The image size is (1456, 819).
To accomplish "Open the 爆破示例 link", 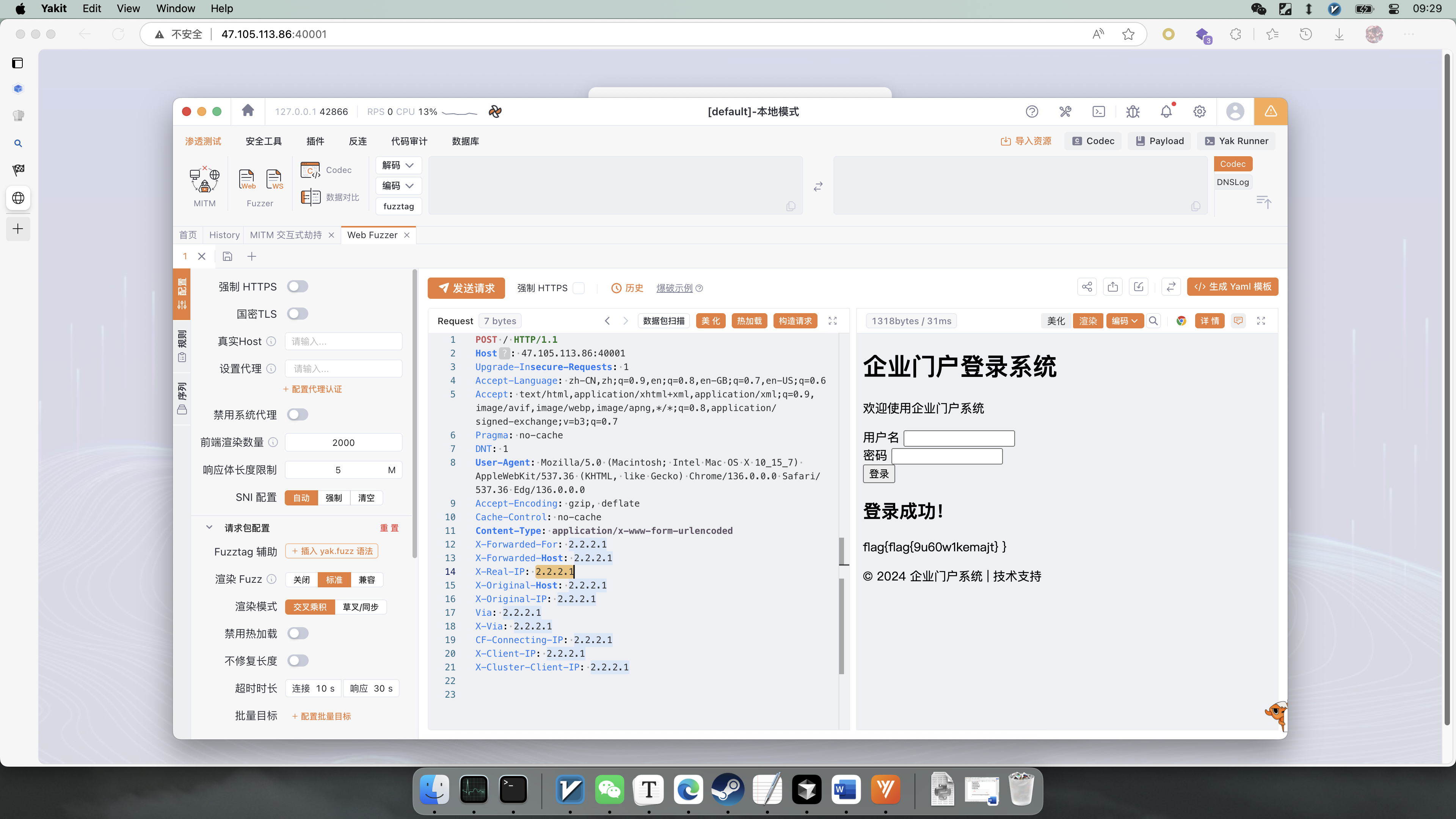I will 674,288.
